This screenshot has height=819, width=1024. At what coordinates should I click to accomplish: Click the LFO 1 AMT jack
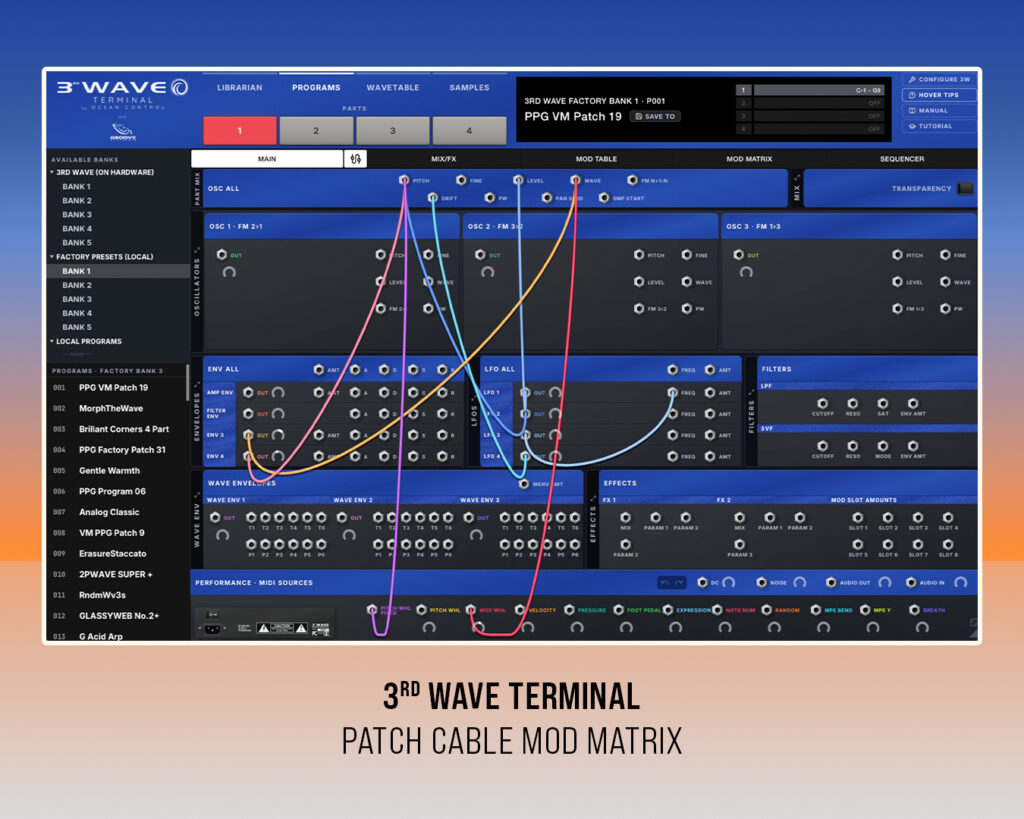[x=710, y=393]
